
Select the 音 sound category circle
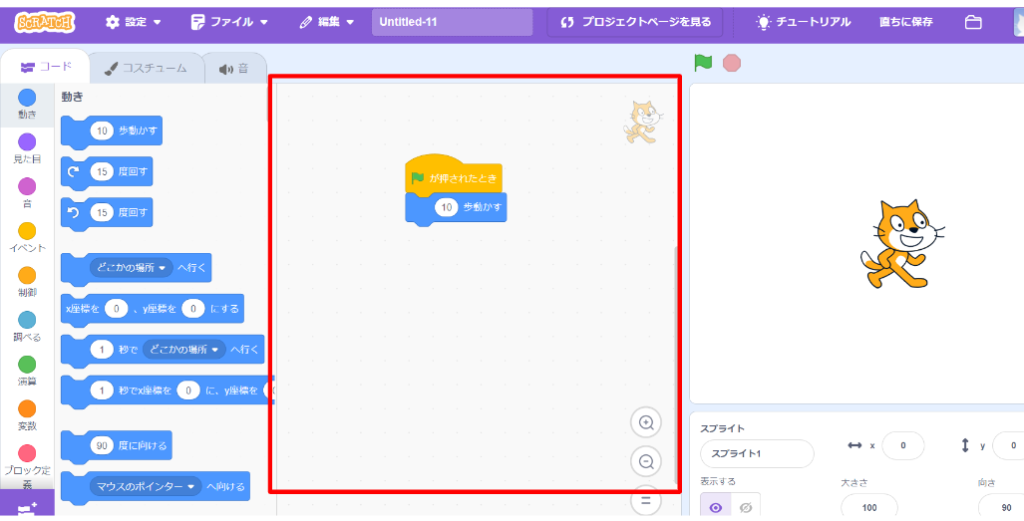(27, 187)
